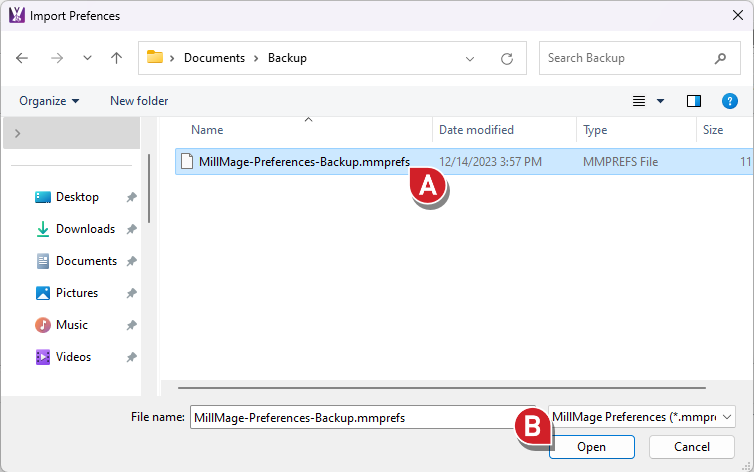Select MillMage-Preferences-Backup.mmprefs file
This screenshot has height=472, width=754.
tap(303, 162)
